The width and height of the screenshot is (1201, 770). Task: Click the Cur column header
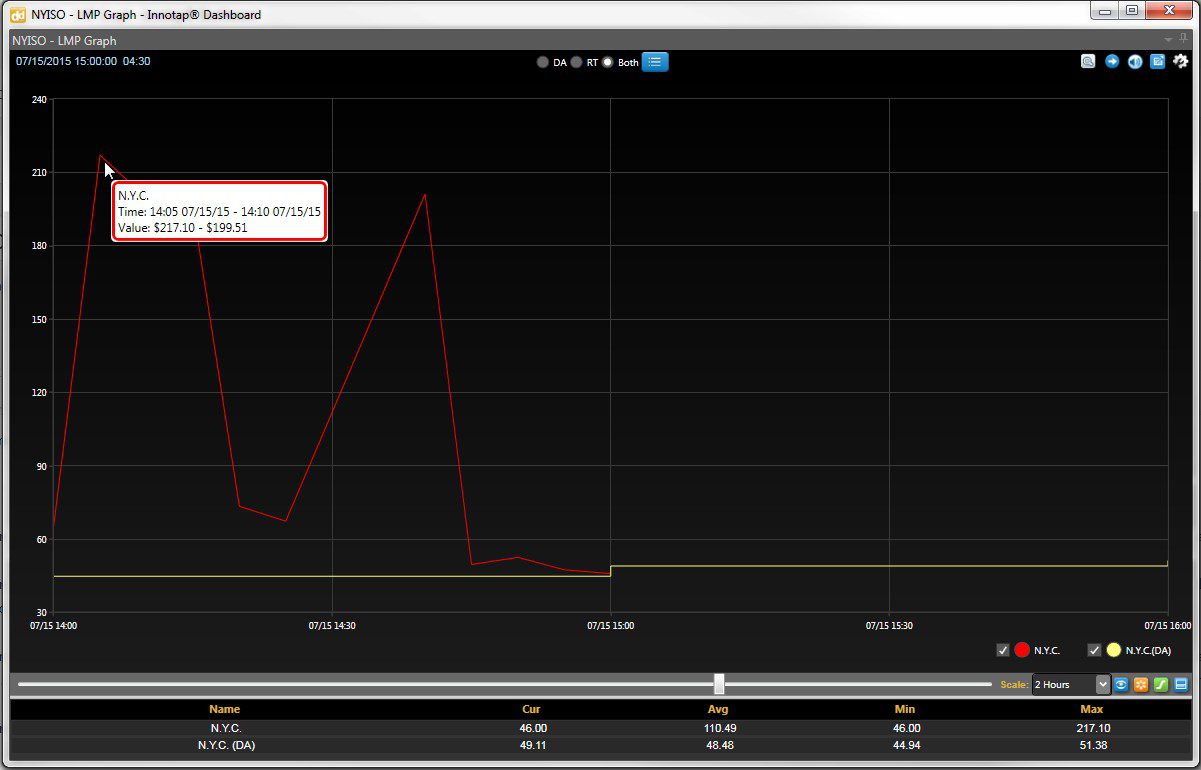pyautogui.click(x=531, y=709)
